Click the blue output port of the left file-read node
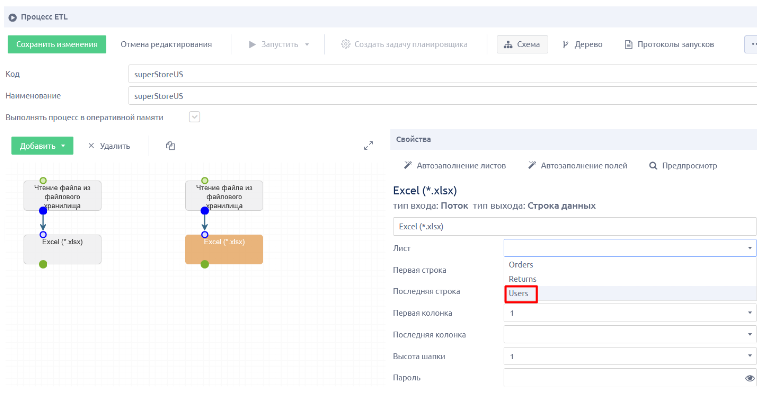The width and height of the screenshot is (763, 395). coord(43,211)
